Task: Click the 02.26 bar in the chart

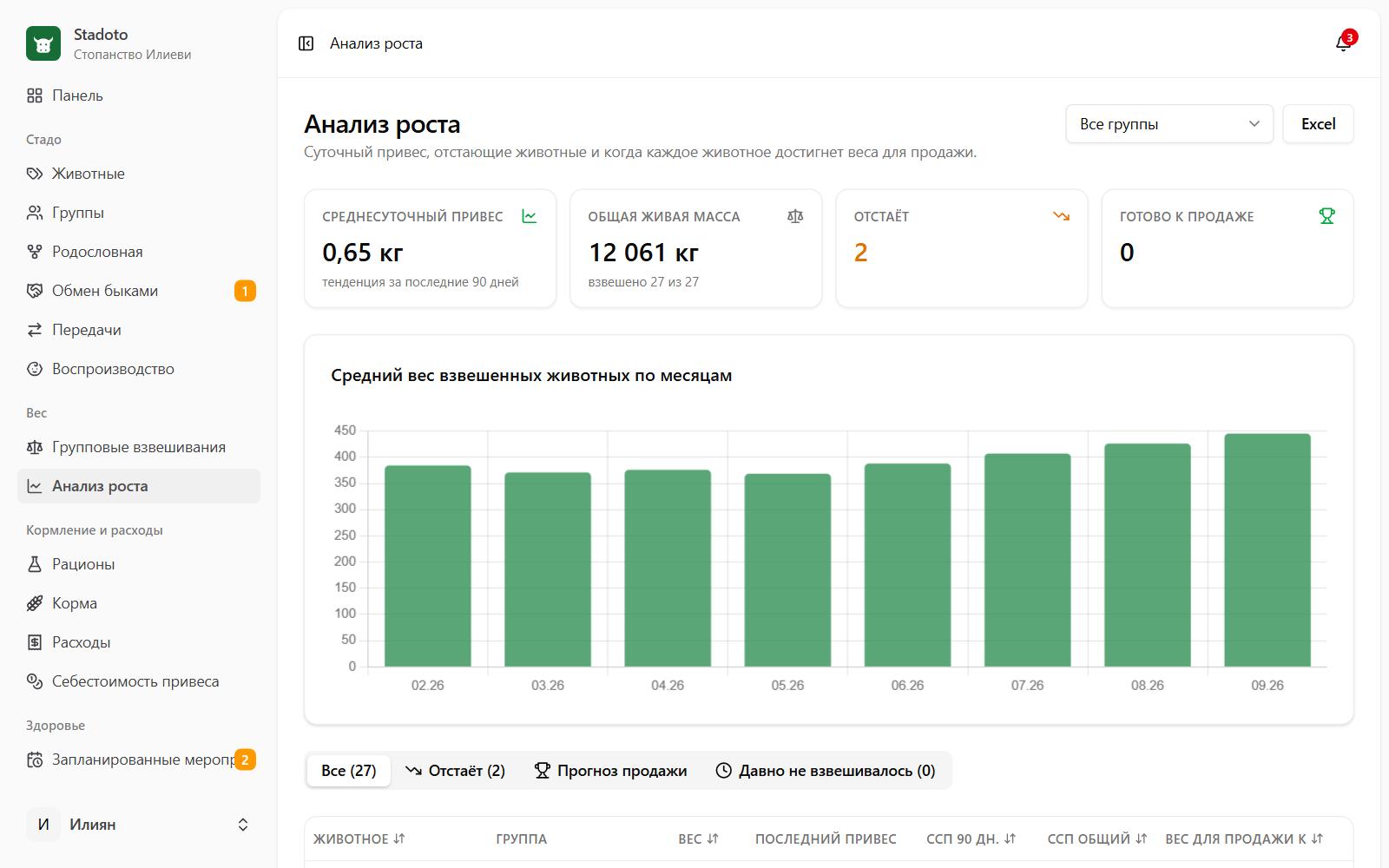Action: click(x=428, y=566)
